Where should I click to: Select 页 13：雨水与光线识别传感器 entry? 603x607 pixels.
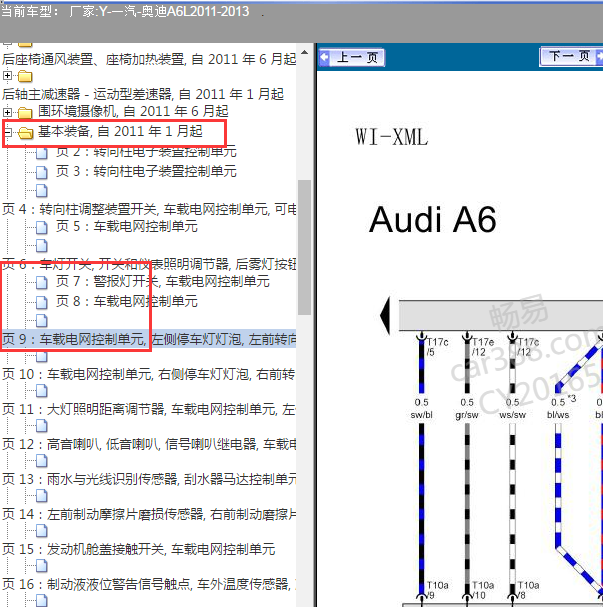coord(149,479)
